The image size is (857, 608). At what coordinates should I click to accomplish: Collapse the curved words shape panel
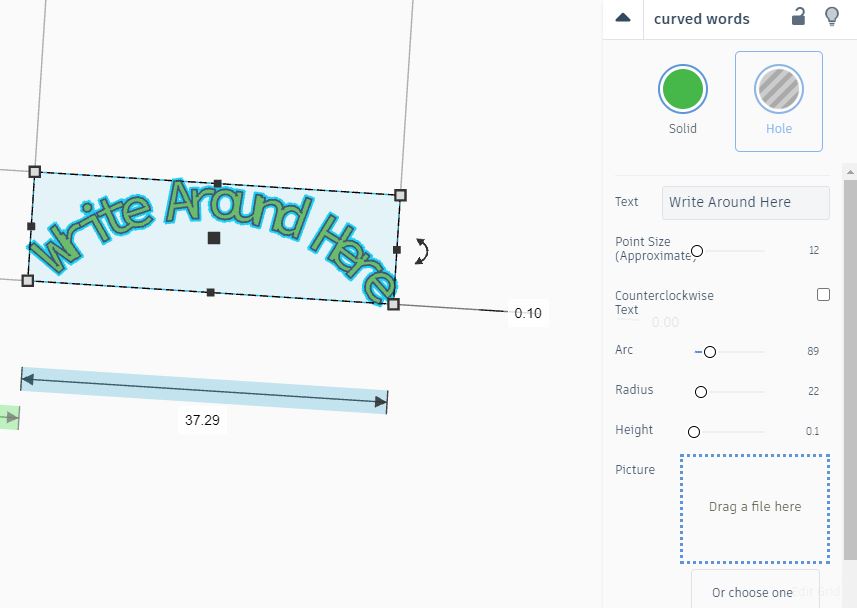[x=623, y=18]
